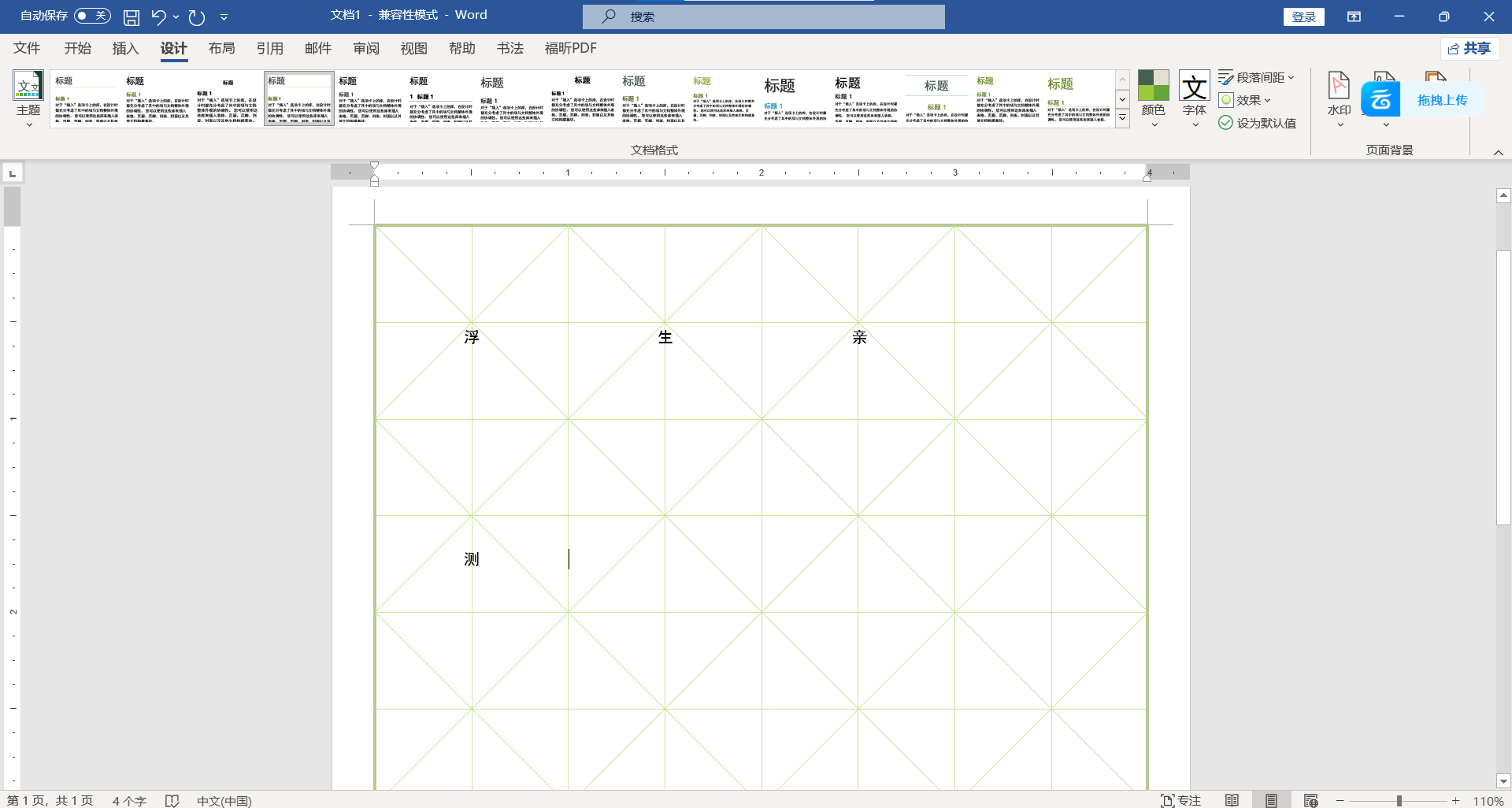Open the Fonts (字体) theme icon
1512x808 pixels.
click(x=1194, y=93)
